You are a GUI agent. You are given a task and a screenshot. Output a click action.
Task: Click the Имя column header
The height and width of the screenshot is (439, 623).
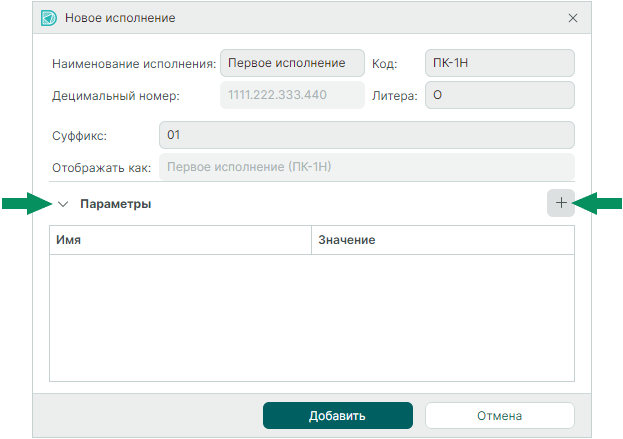click(x=180, y=240)
